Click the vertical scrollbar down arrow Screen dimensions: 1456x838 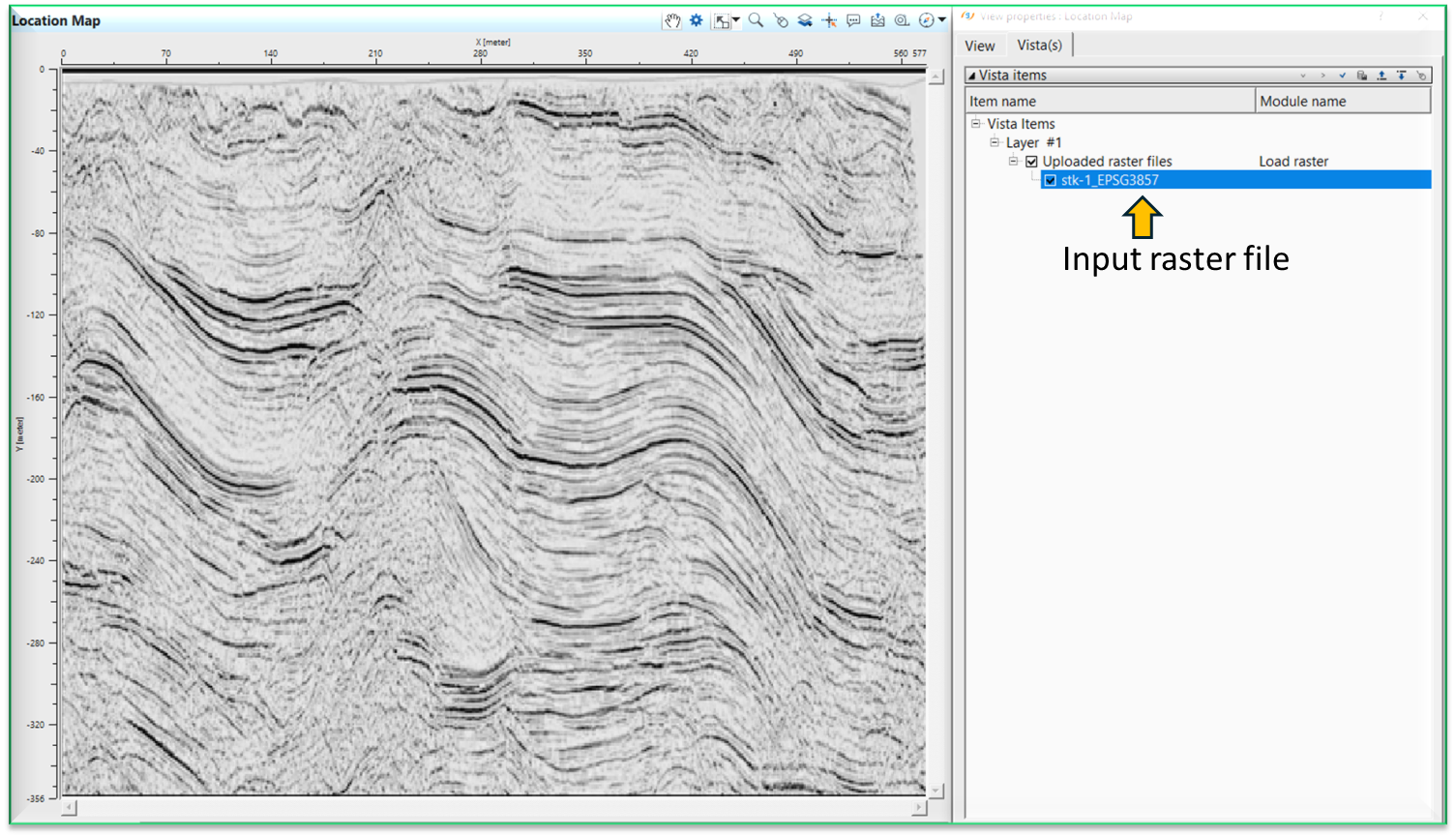pyautogui.click(x=936, y=791)
